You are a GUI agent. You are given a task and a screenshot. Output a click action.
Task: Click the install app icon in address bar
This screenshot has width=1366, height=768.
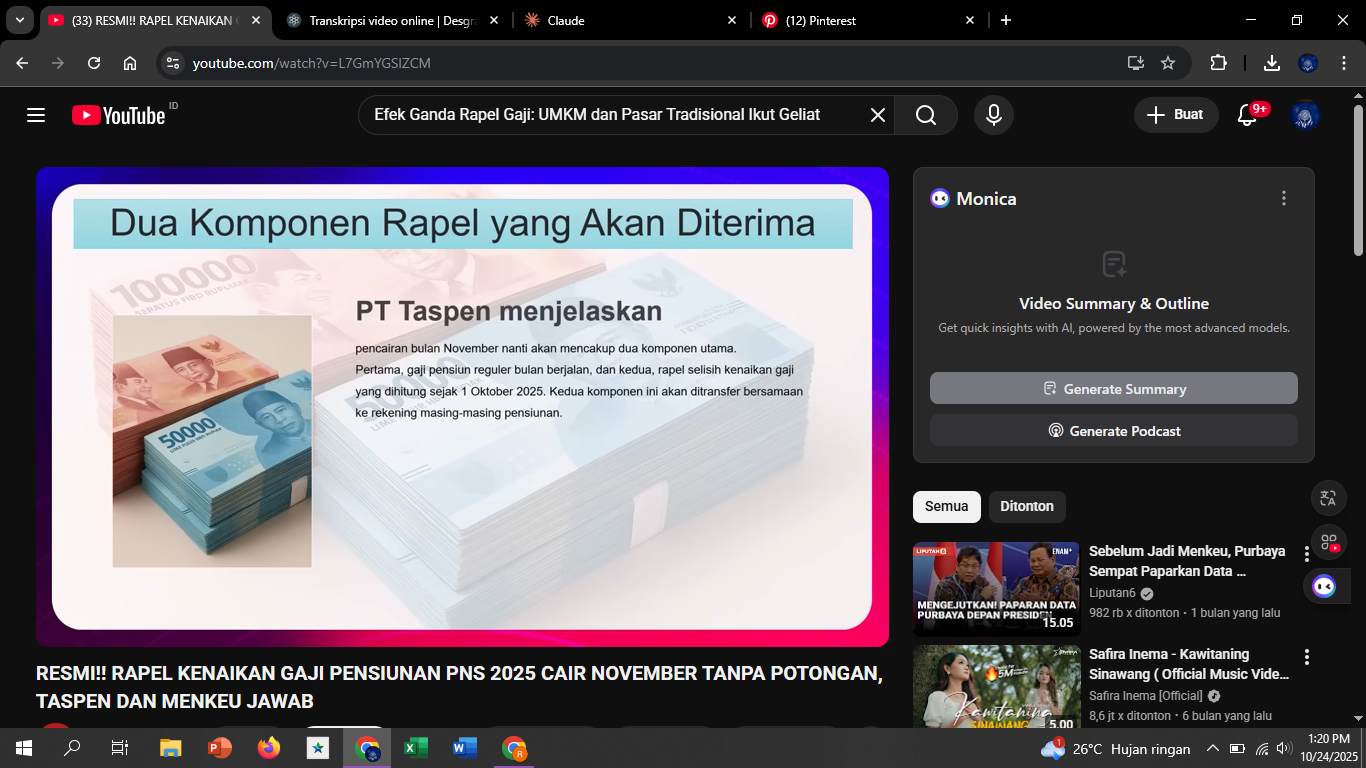(1135, 63)
